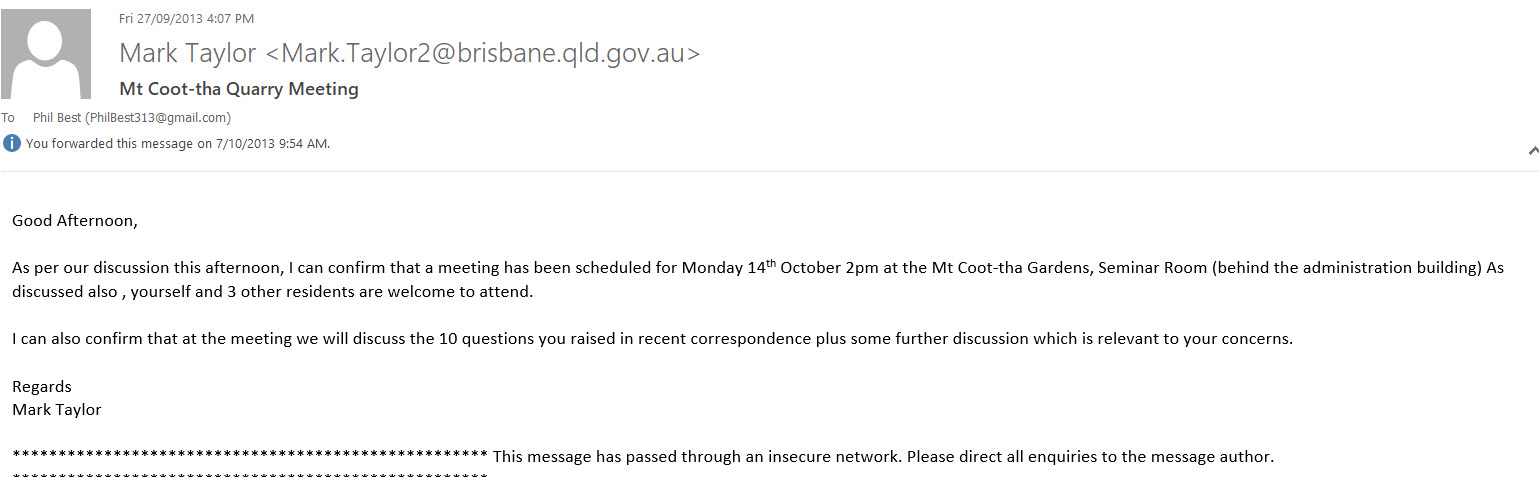Click the Mark Taylor signature name
Viewport: 1539px width, 477px height.
[57, 409]
